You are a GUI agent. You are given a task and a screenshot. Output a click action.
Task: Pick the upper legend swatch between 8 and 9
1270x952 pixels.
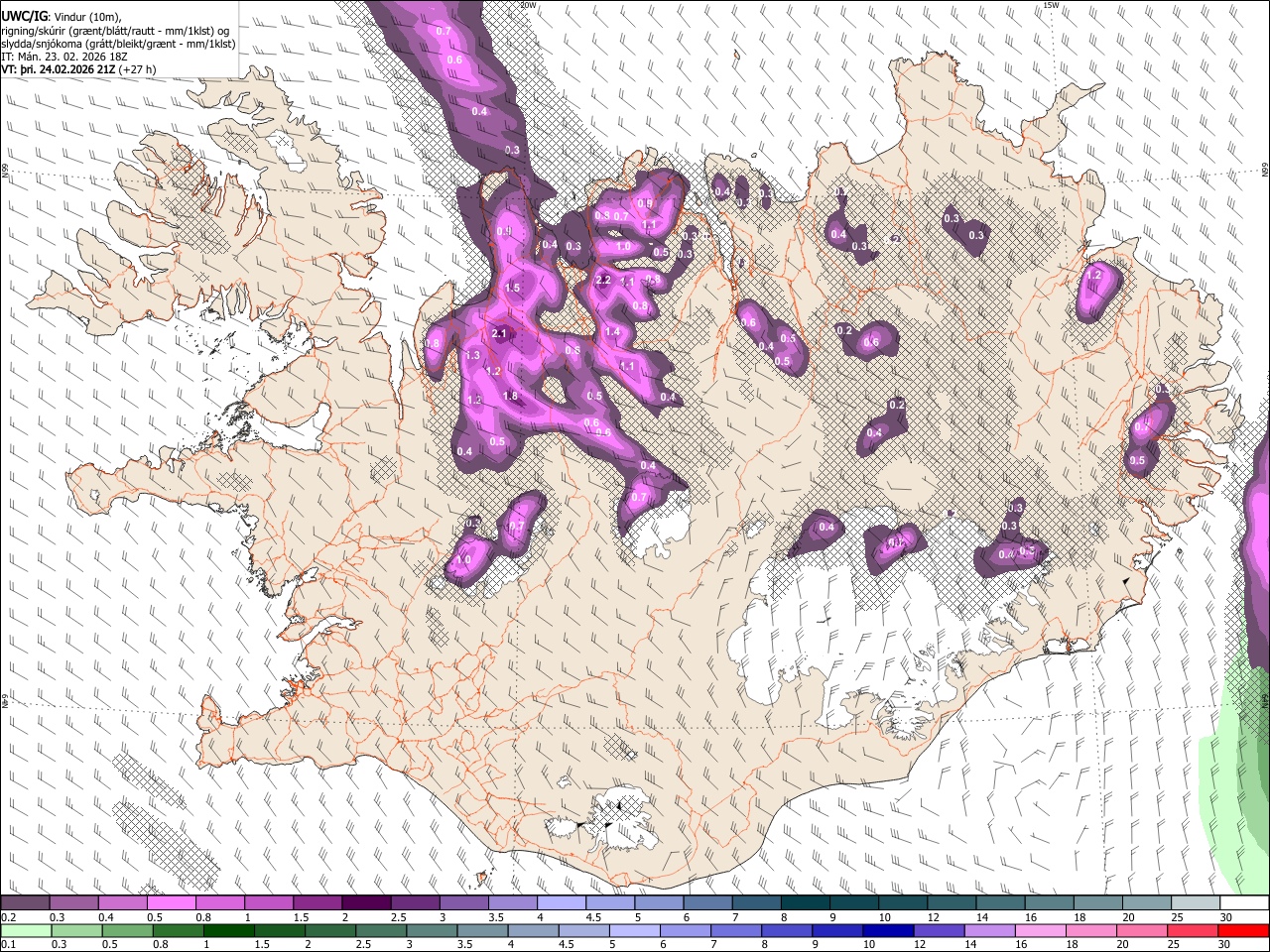[x=806, y=903]
